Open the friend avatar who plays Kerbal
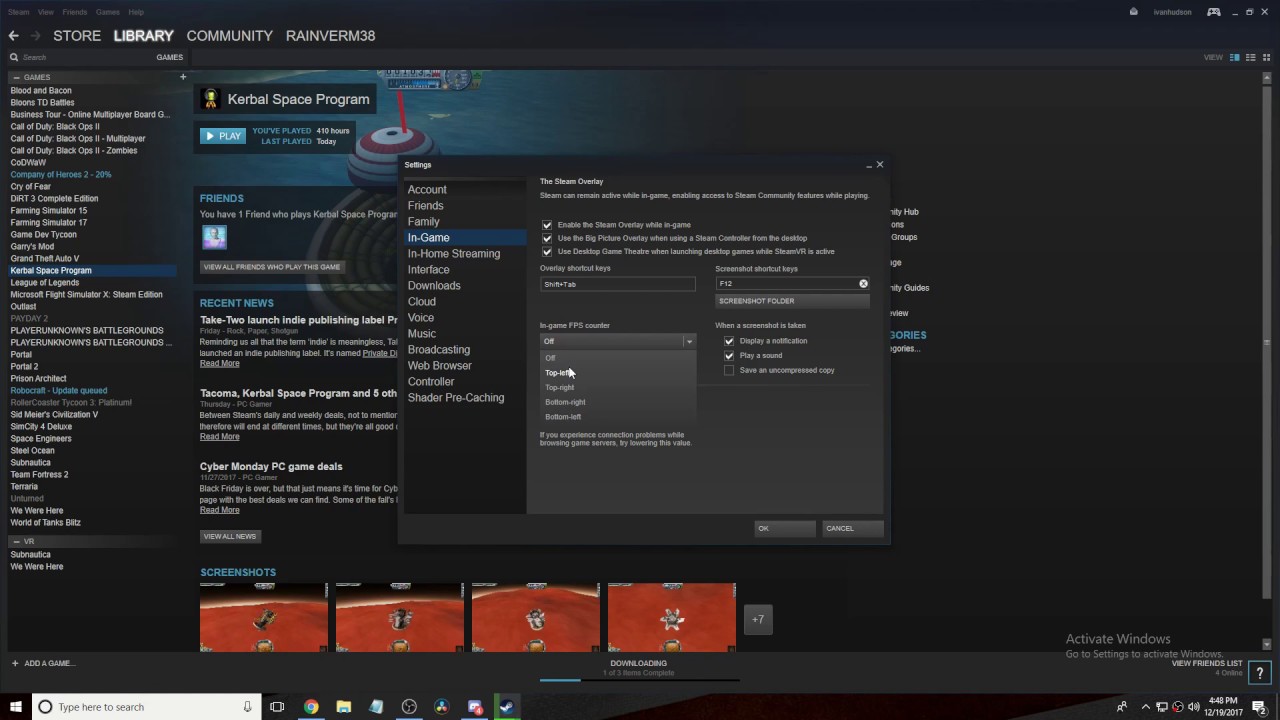 tap(214, 237)
